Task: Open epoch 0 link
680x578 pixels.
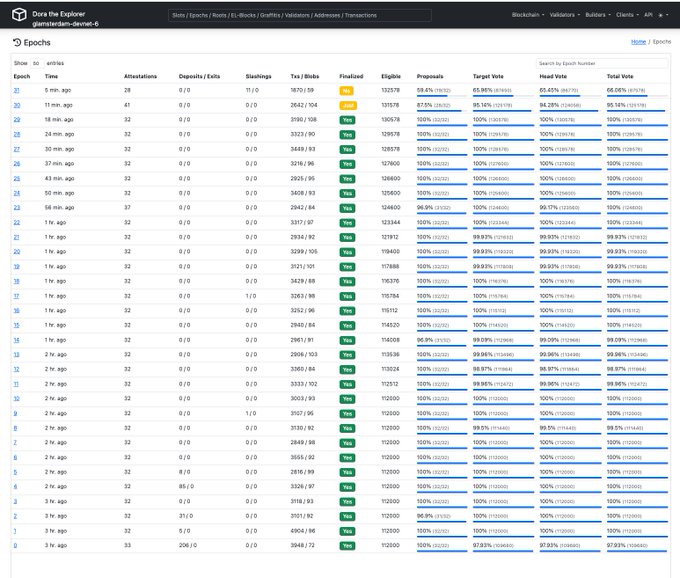Action: pos(15,545)
